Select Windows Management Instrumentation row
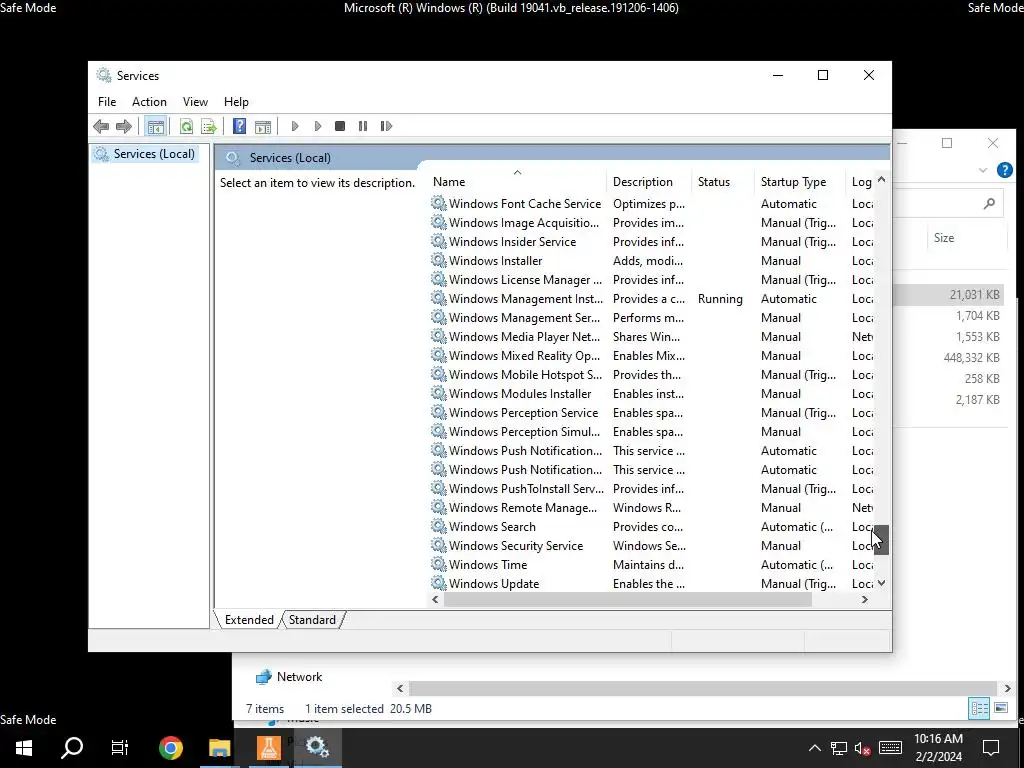 (x=652, y=298)
